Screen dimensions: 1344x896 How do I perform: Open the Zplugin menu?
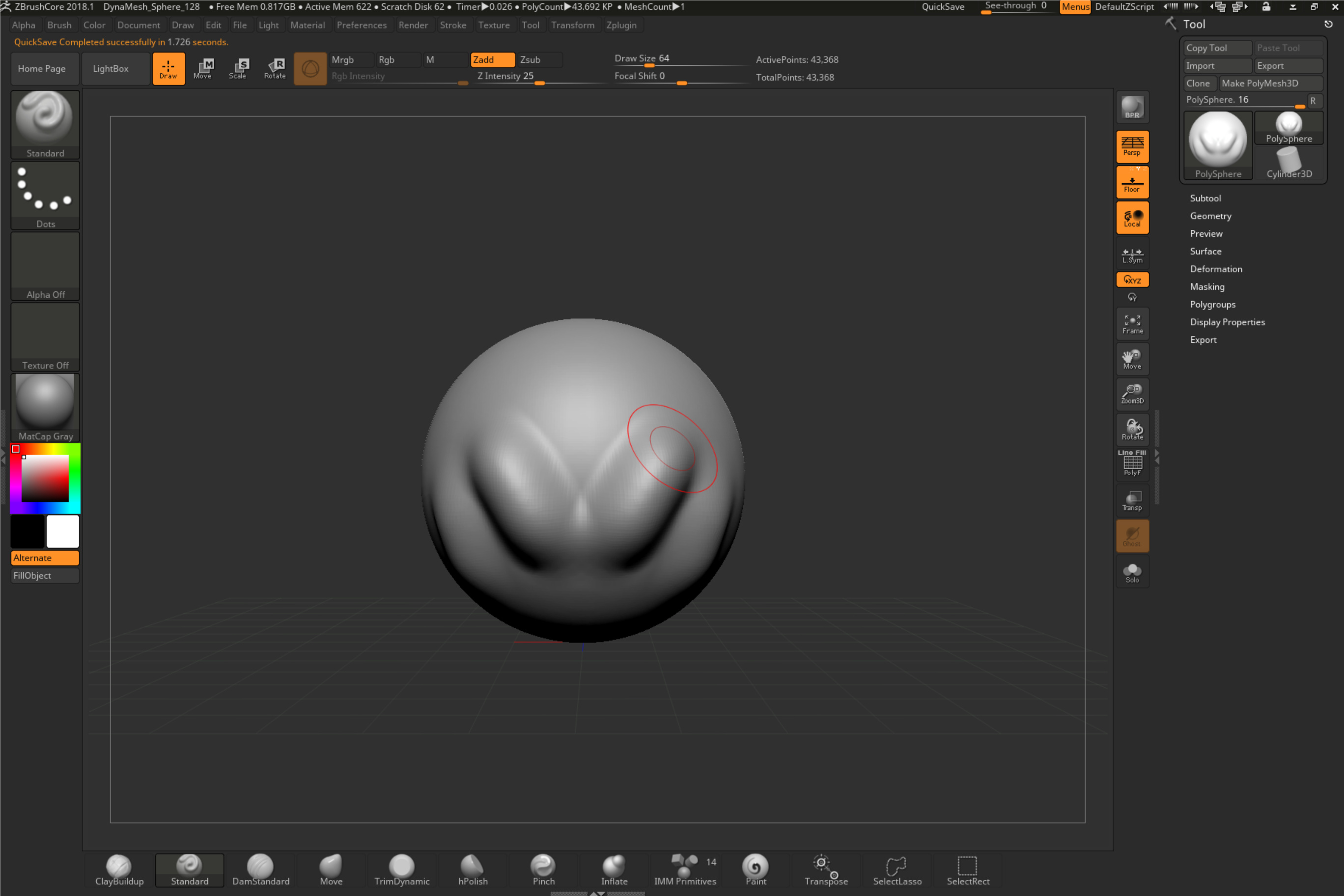pyautogui.click(x=621, y=25)
